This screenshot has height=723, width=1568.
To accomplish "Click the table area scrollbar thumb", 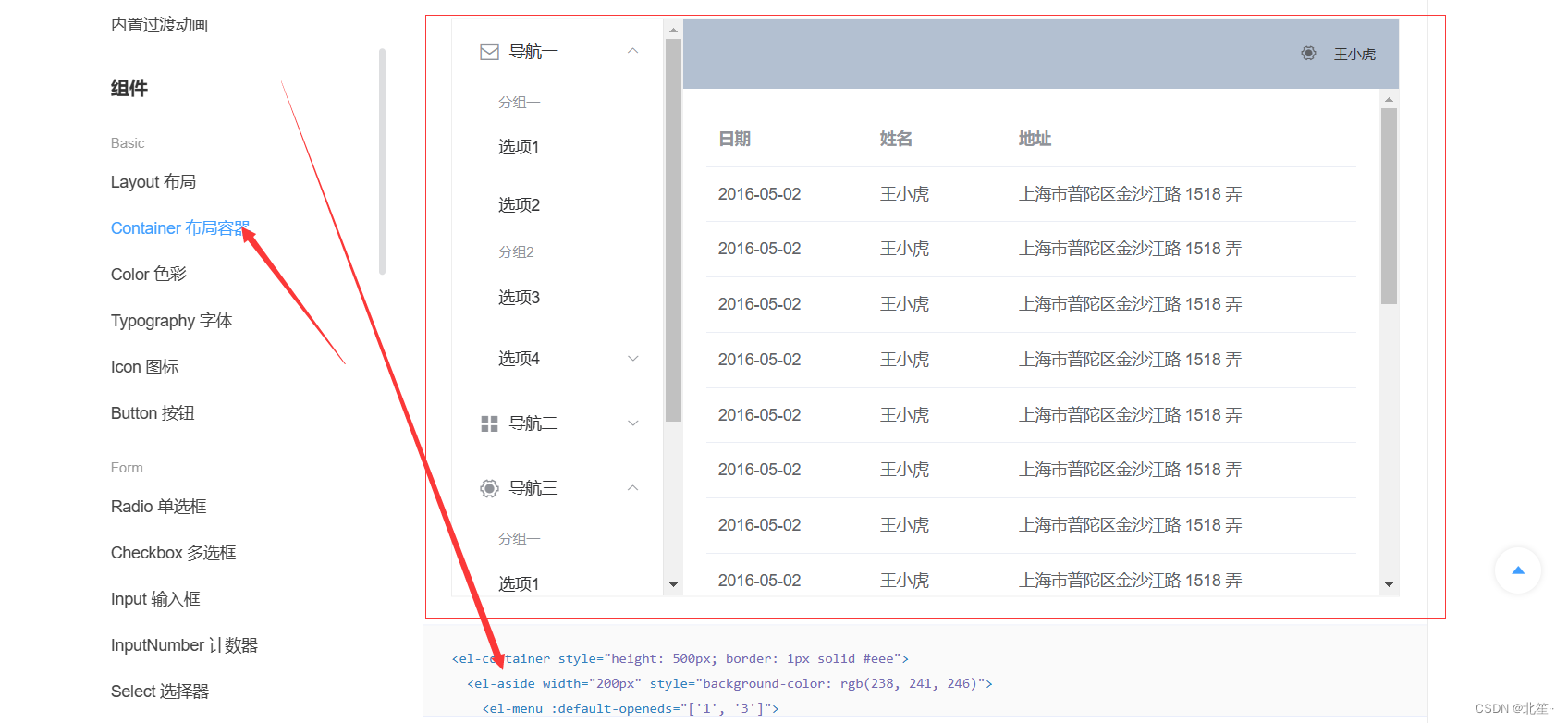I will pyautogui.click(x=1389, y=206).
